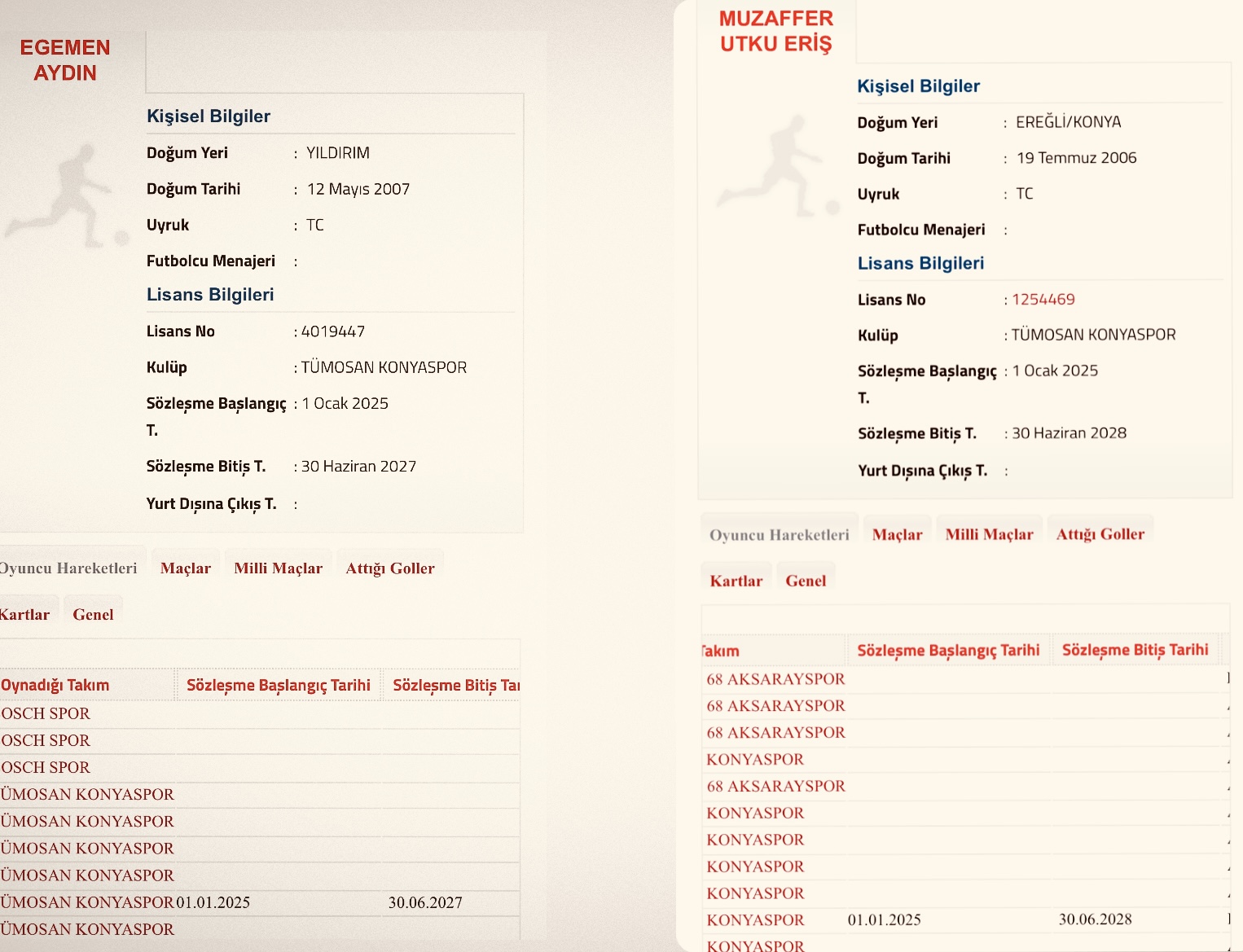Image resolution: width=1243 pixels, height=952 pixels.
Task: Click the 01.01.2025 cell in Muzaffer Utku Eriş table
Action: point(885,920)
